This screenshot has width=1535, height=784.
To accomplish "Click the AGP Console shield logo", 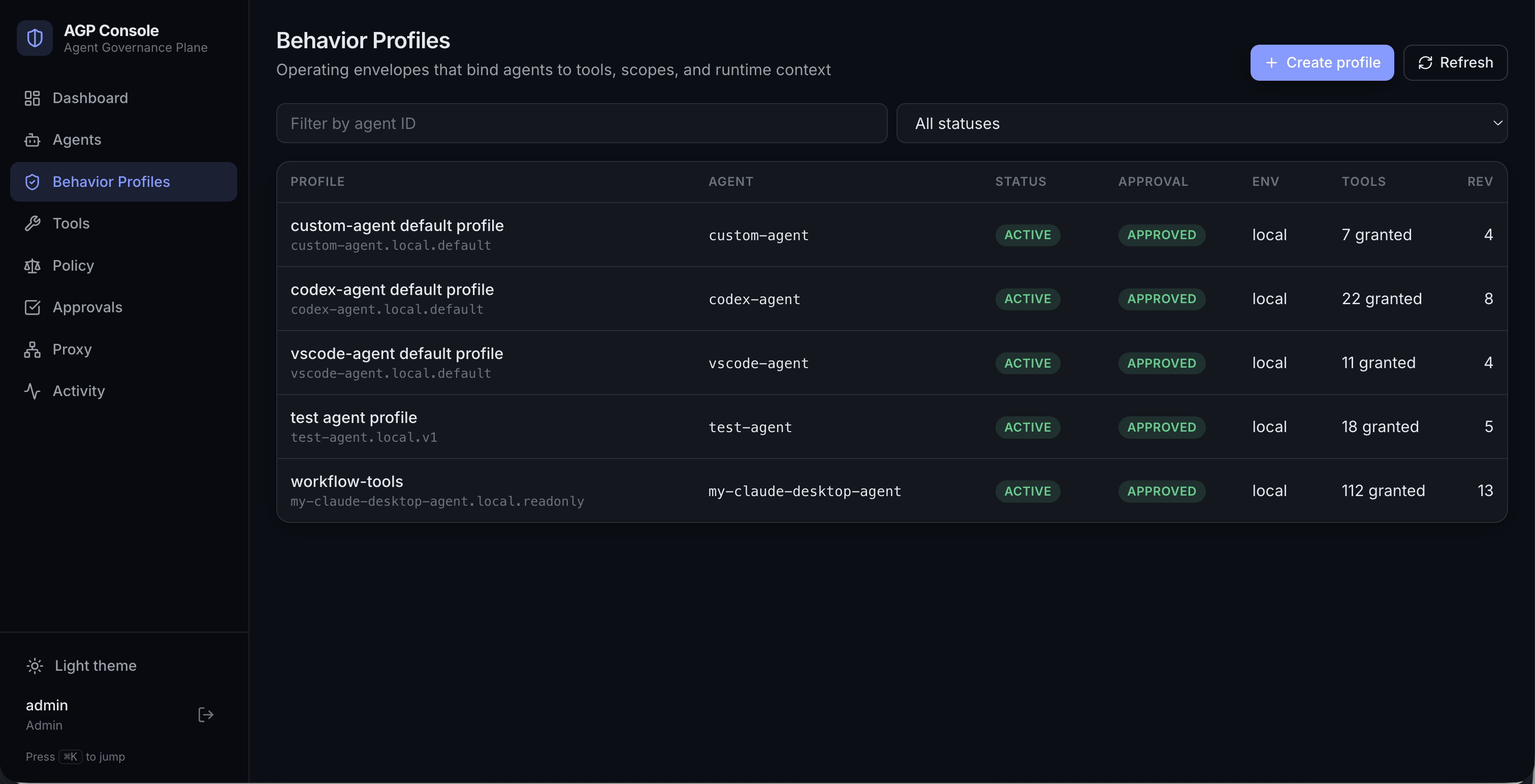I will [x=35, y=38].
